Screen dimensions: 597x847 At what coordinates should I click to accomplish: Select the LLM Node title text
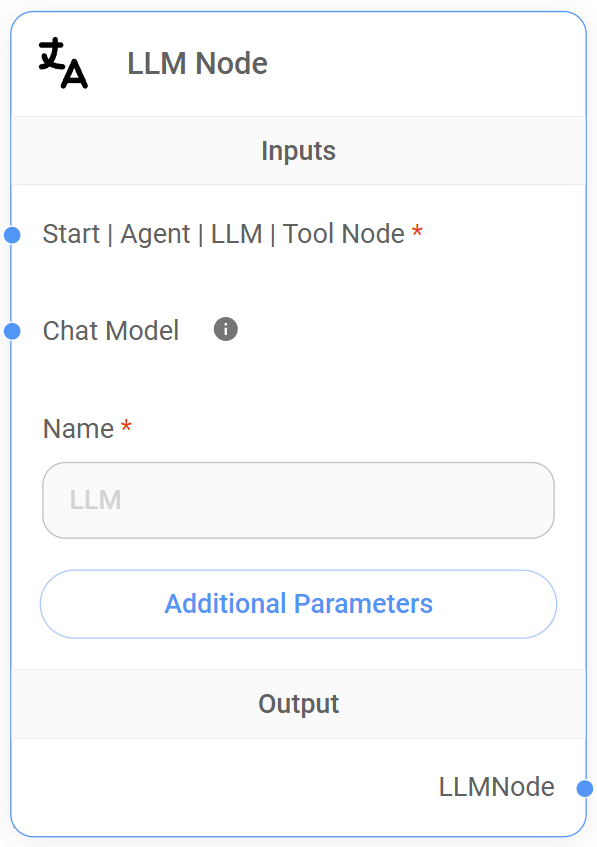click(197, 64)
